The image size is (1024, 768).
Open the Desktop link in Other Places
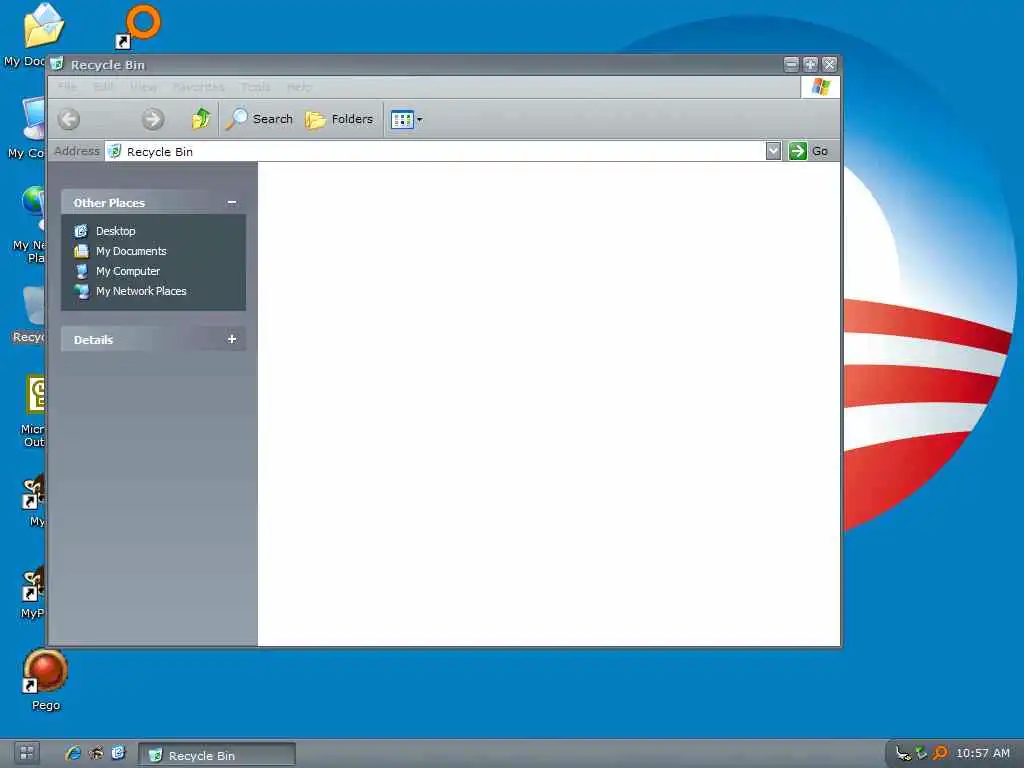(x=104, y=231)
